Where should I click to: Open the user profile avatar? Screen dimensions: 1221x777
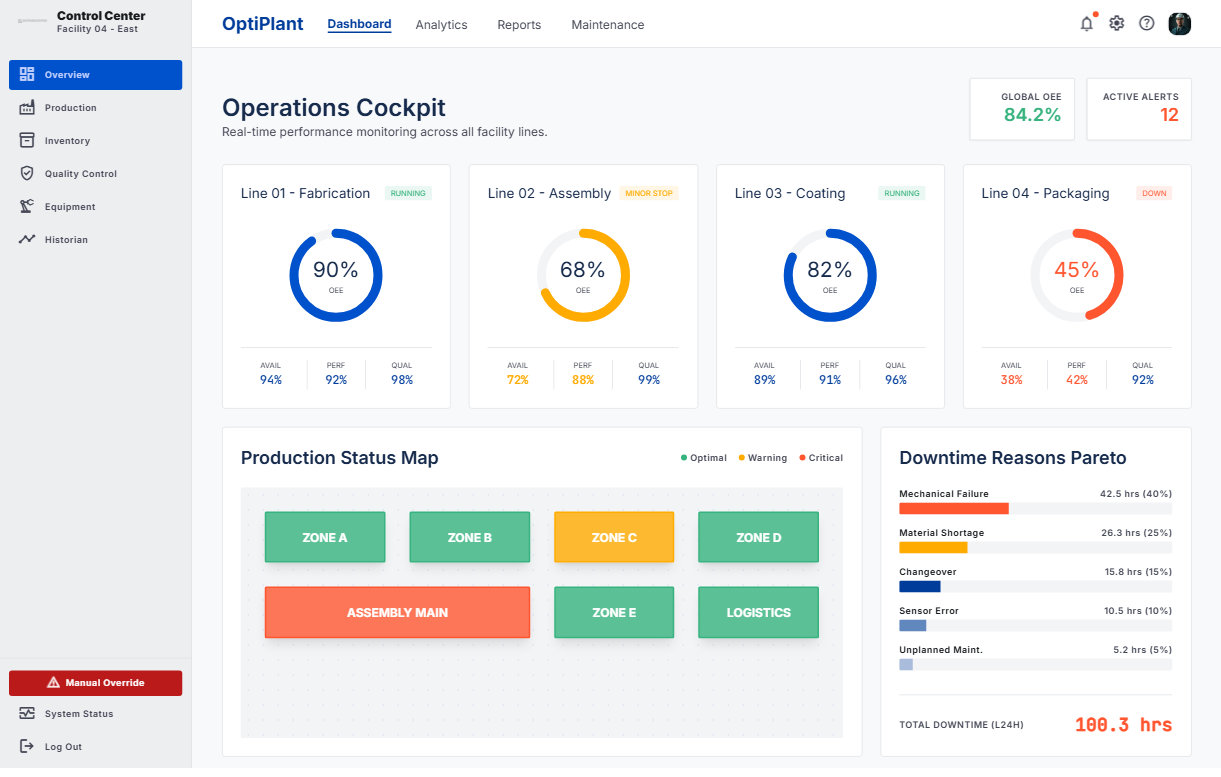click(x=1180, y=24)
